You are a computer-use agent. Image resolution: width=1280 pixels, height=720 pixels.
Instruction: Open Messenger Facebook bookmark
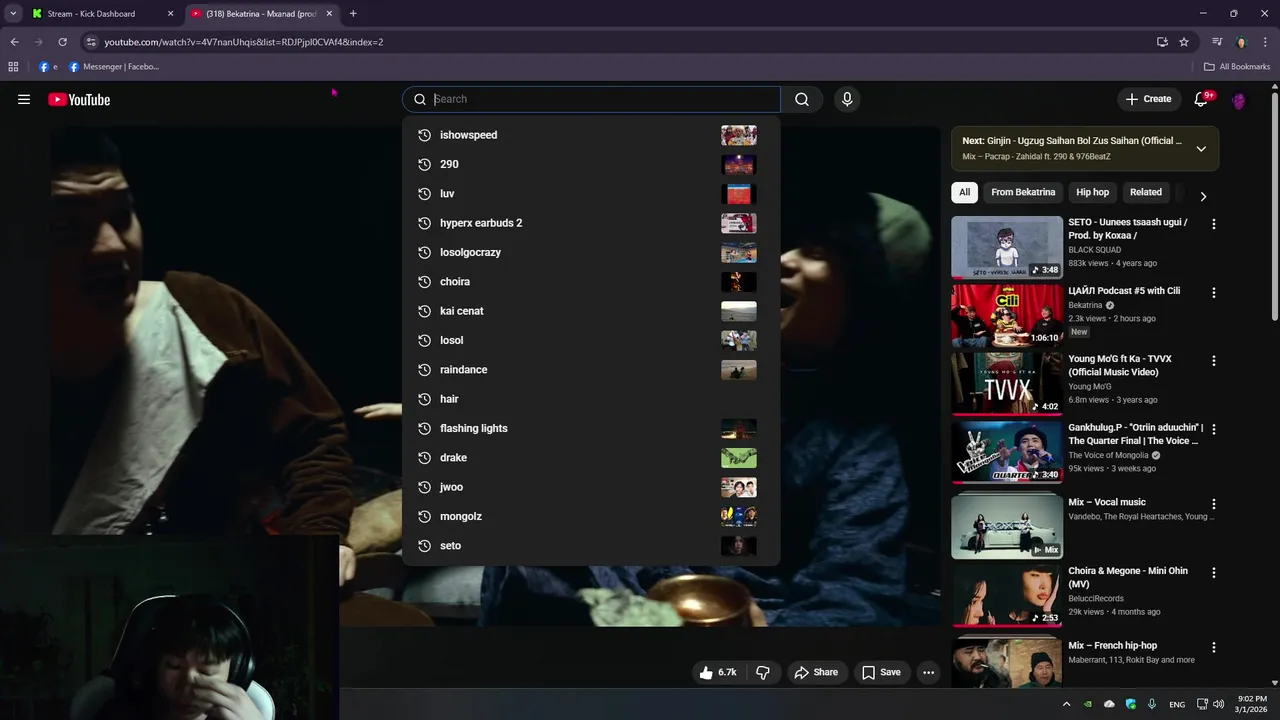[x=113, y=67]
